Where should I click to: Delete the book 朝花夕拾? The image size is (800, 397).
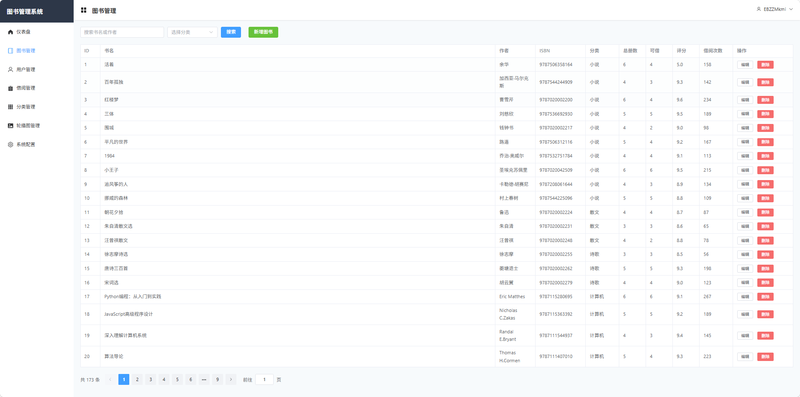tap(765, 212)
